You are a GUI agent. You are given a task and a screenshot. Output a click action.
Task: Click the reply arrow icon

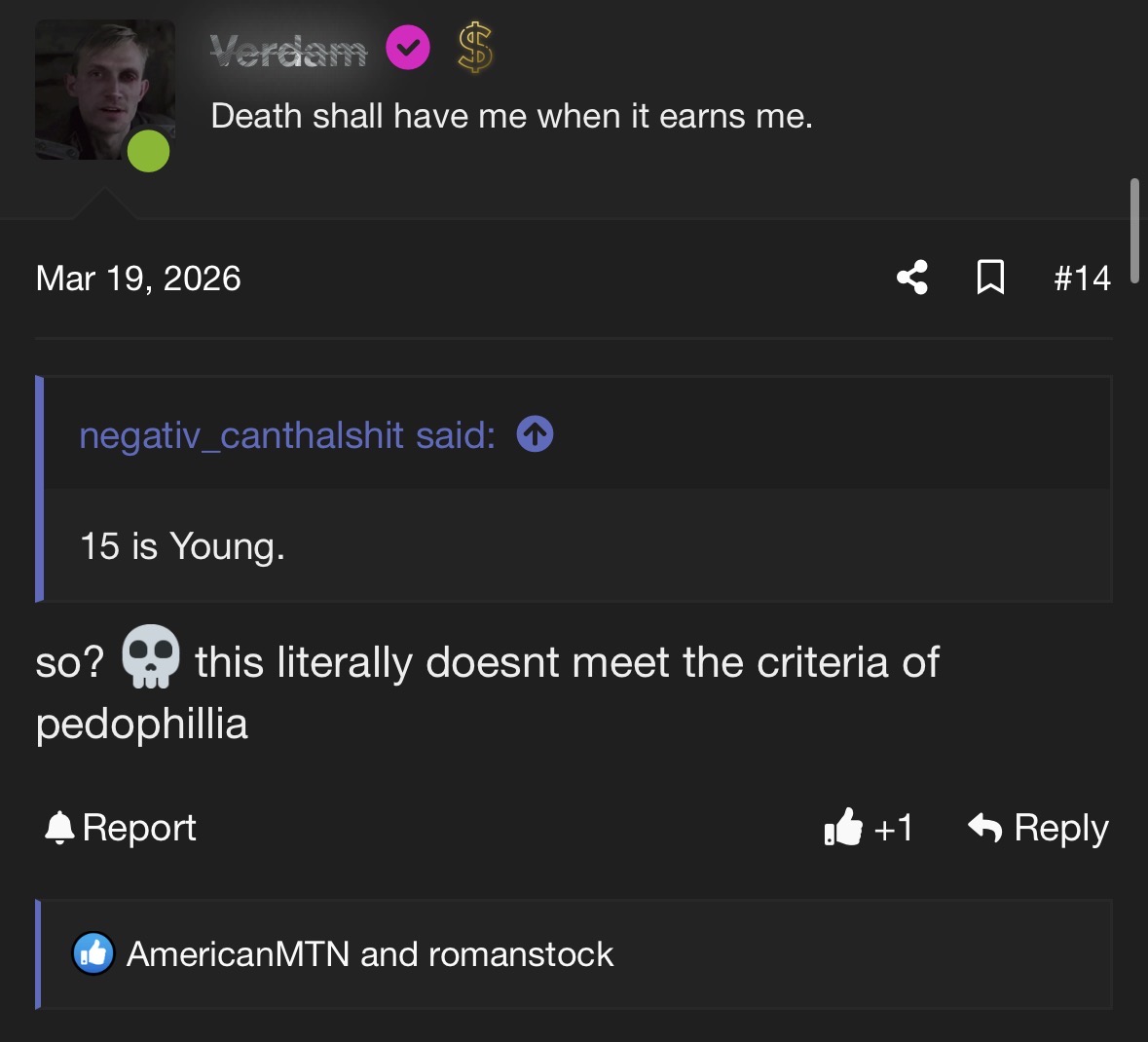(x=985, y=828)
